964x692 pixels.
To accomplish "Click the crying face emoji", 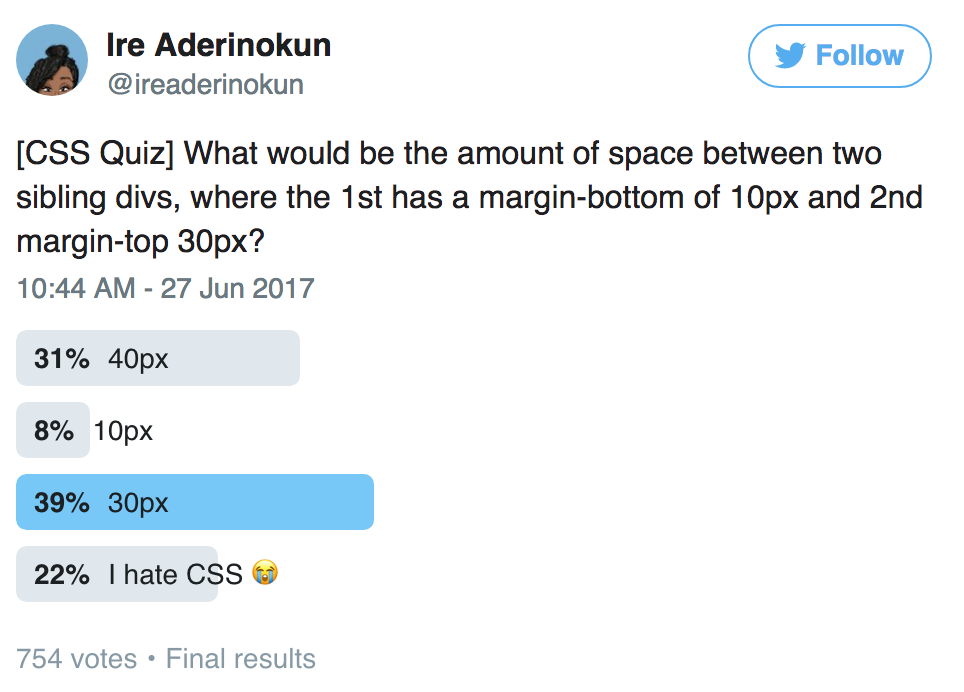I will pos(265,572).
